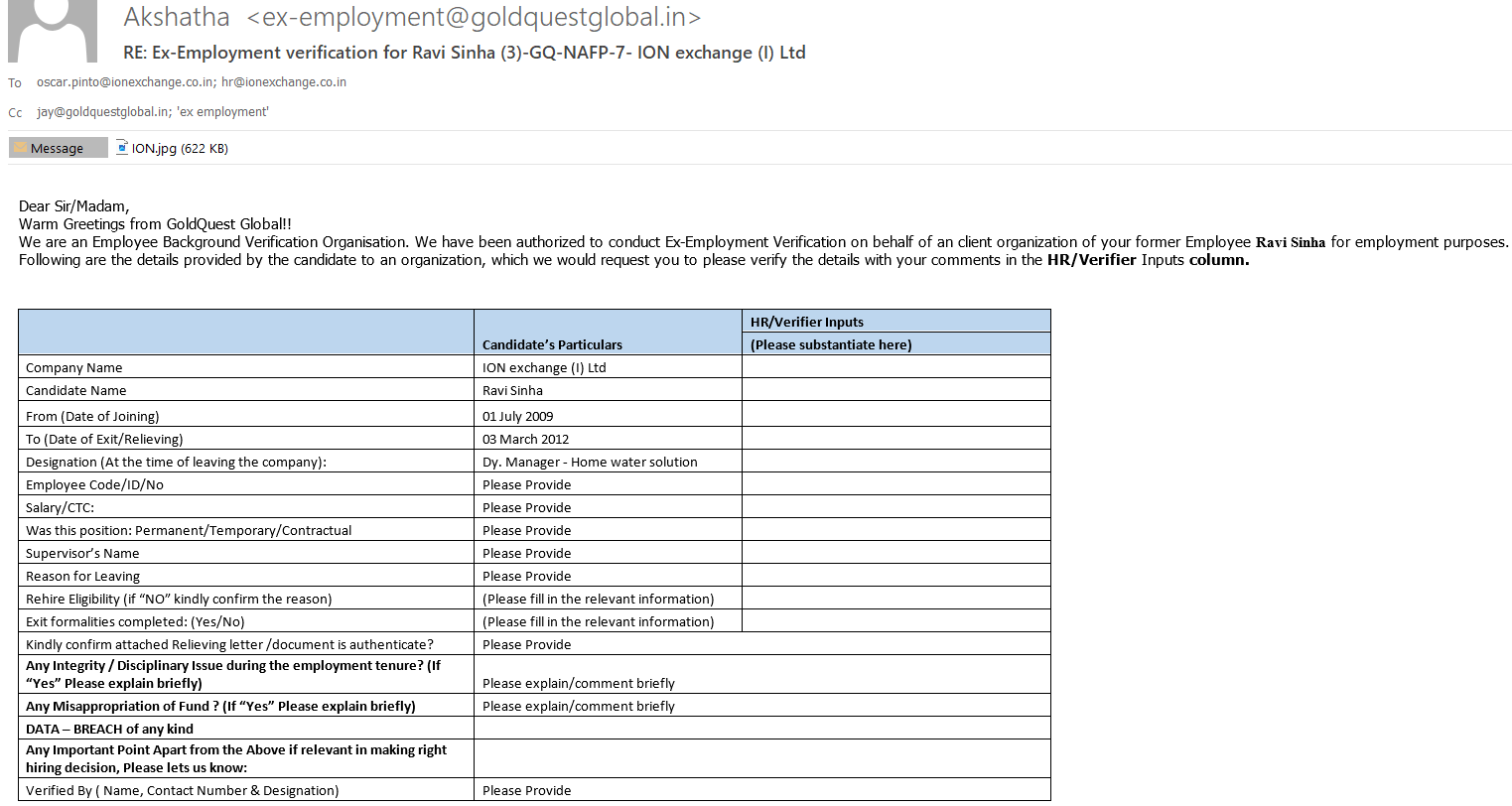
Task: Click the 'Candidate's Particulars' column header
Action: click(x=552, y=344)
